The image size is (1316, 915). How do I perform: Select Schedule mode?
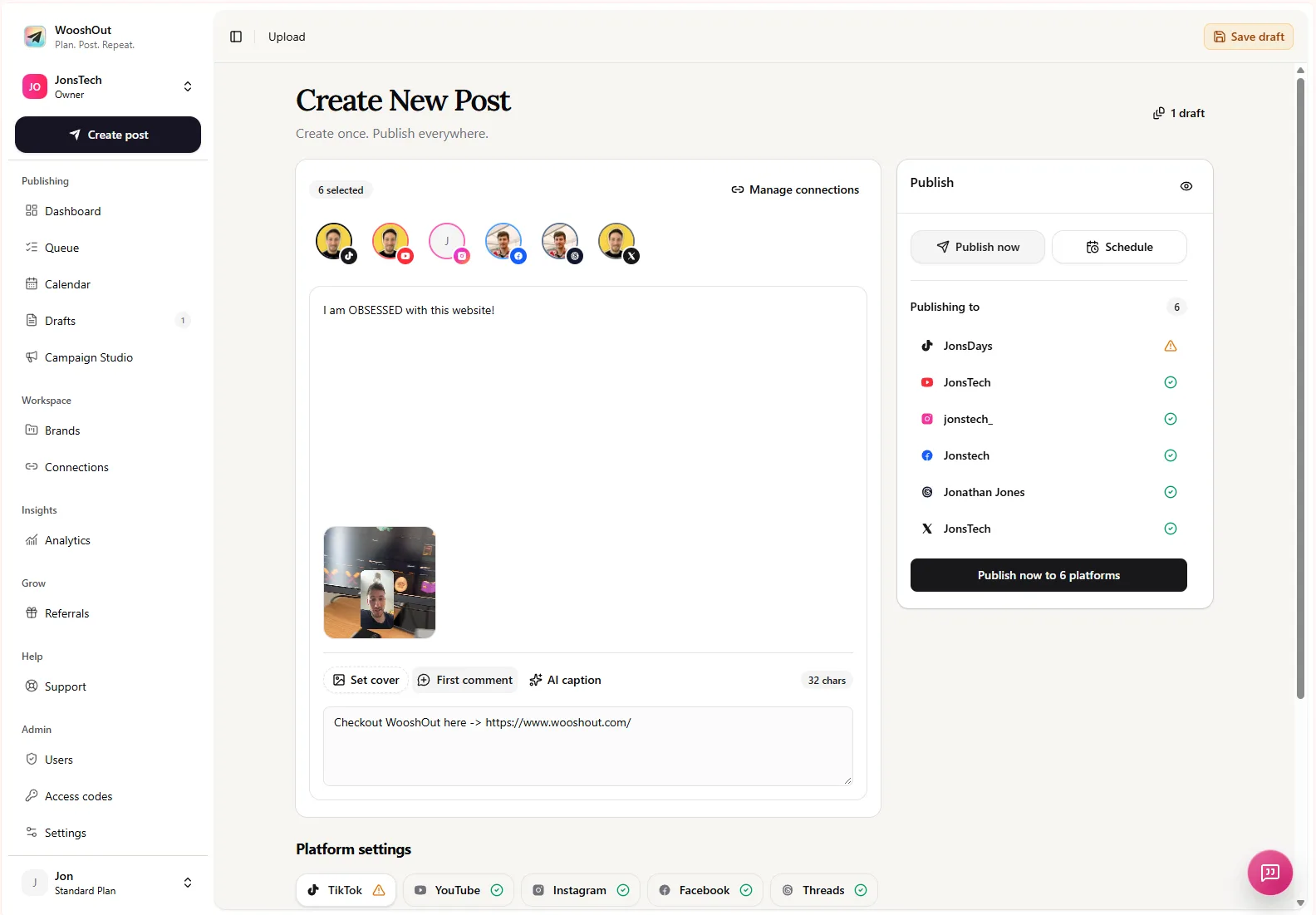(1119, 247)
